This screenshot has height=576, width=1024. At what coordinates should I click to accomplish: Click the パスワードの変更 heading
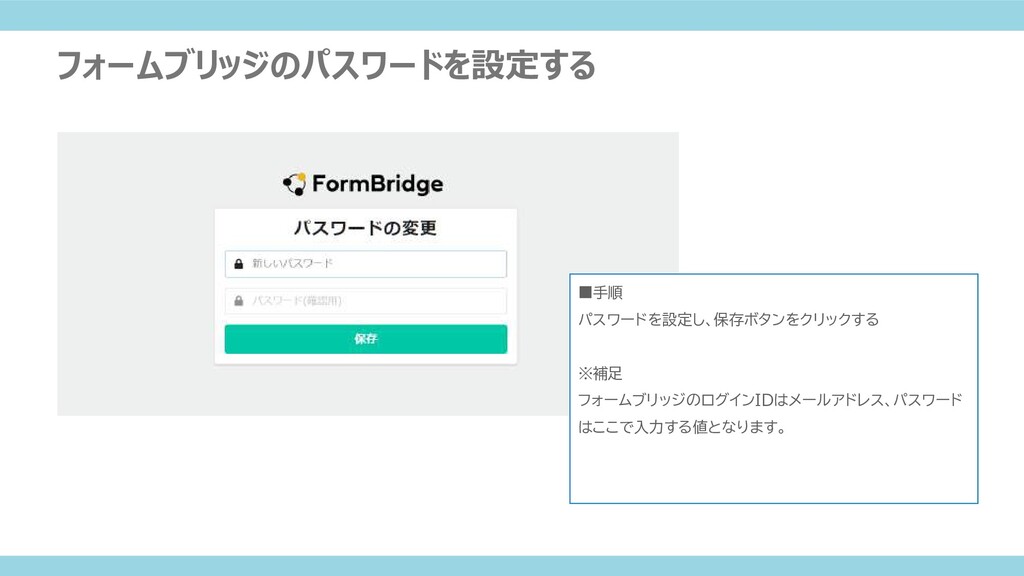pos(365,228)
